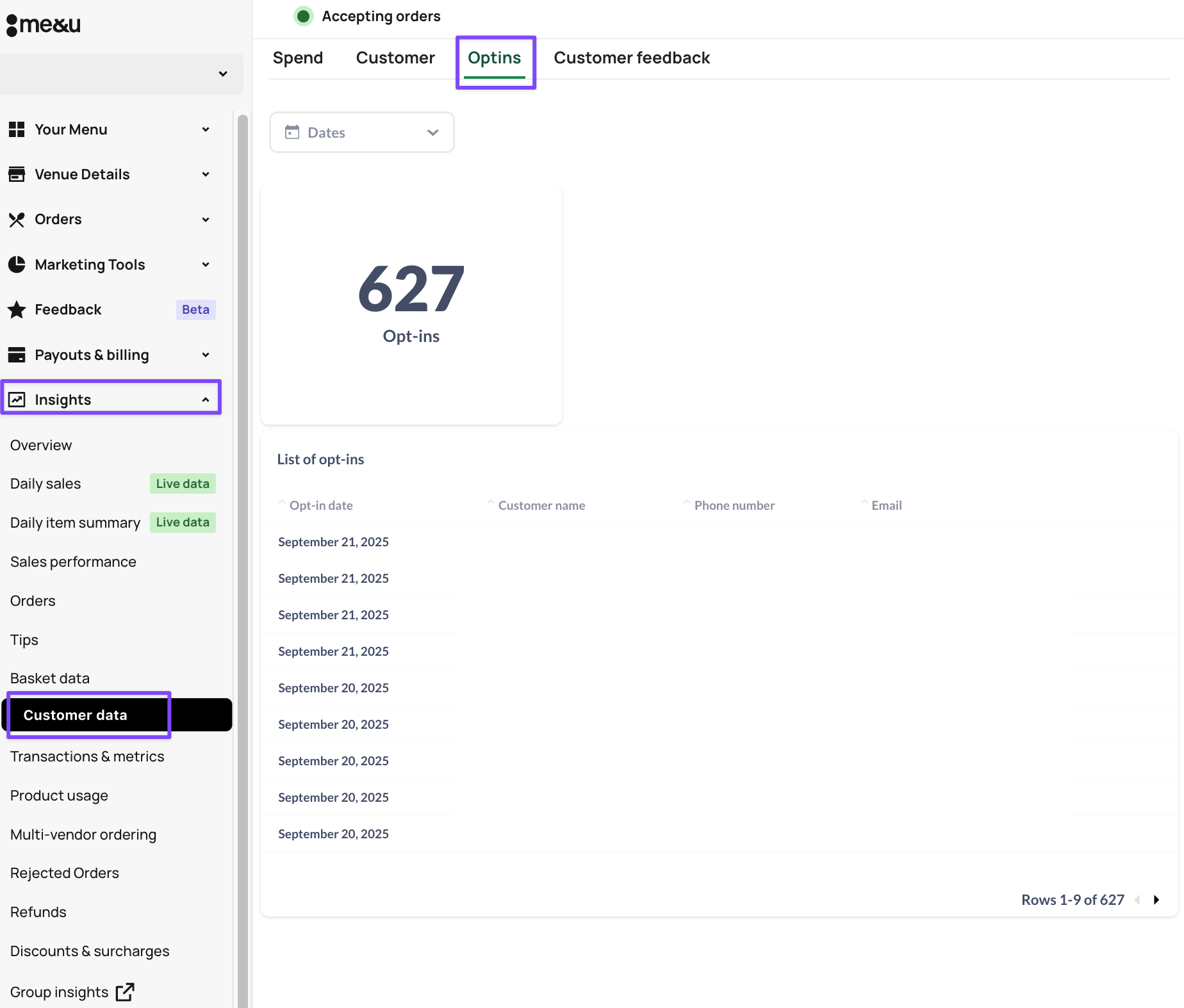Open Transactions & metrics page
Screen dimensions: 1184x1008
[87, 756]
